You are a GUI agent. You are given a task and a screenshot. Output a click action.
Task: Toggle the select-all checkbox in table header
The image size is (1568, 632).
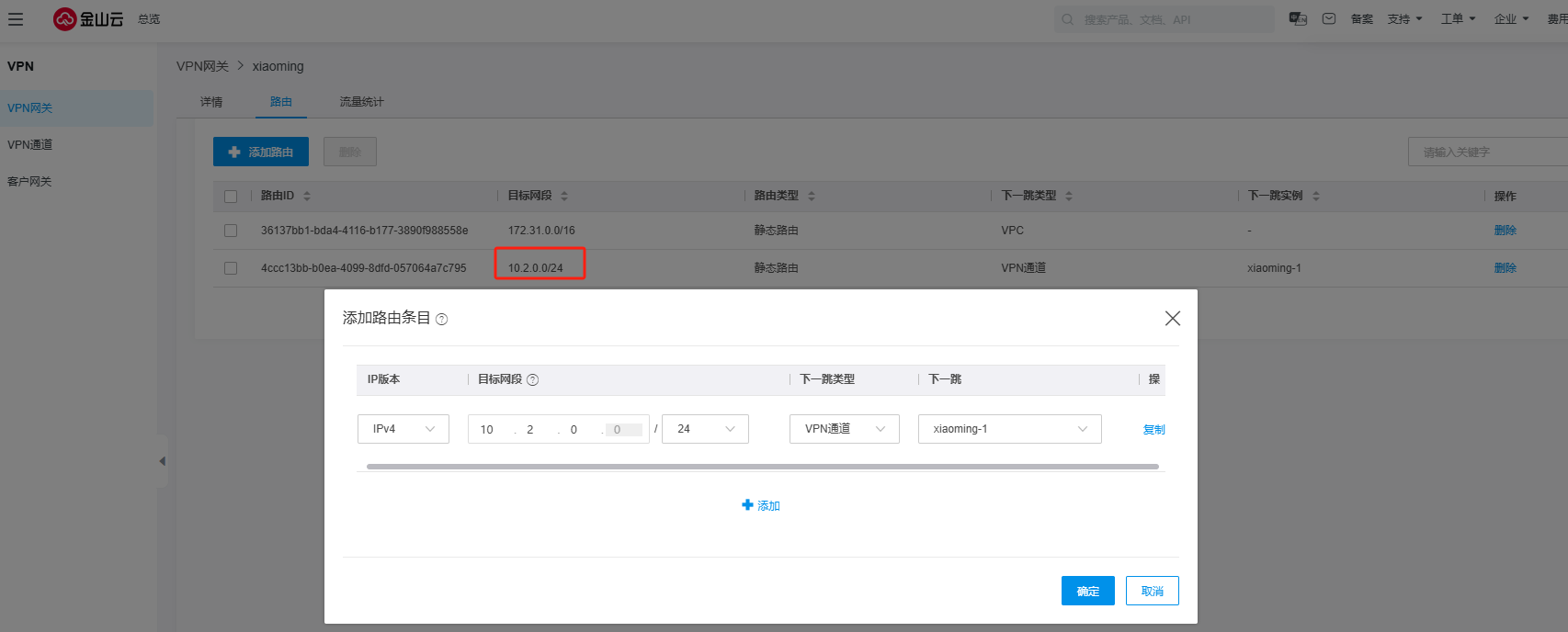click(231, 196)
